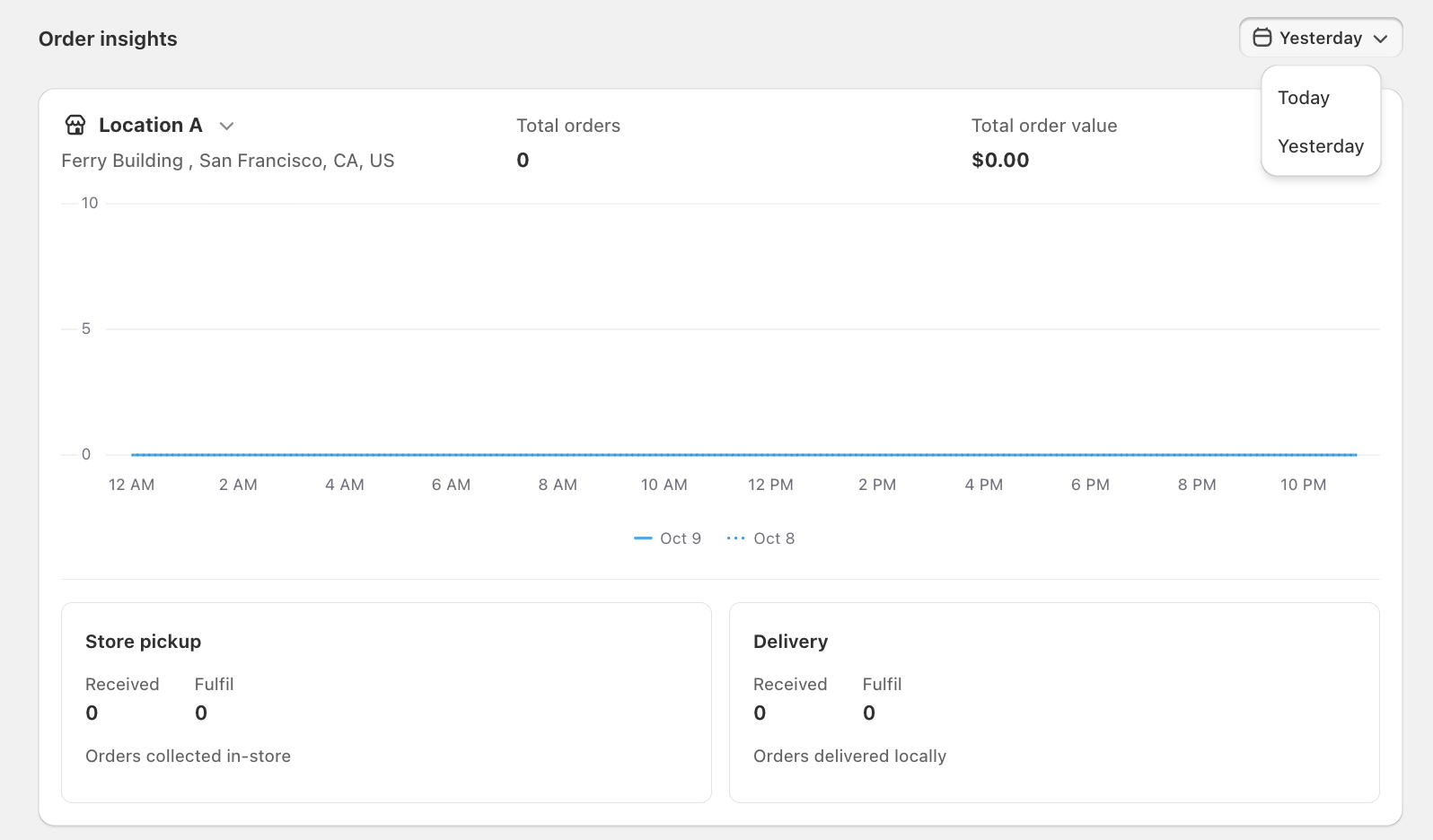Open the Yesterday date range dropdown

click(1321, 38)
